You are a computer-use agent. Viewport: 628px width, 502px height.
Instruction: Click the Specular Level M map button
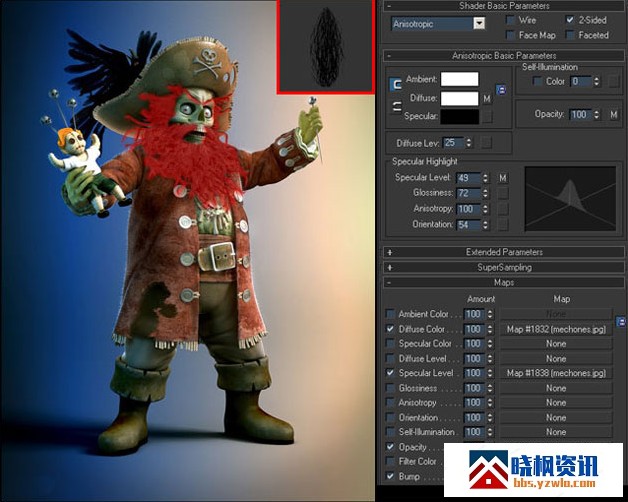[x=503, y=177]
